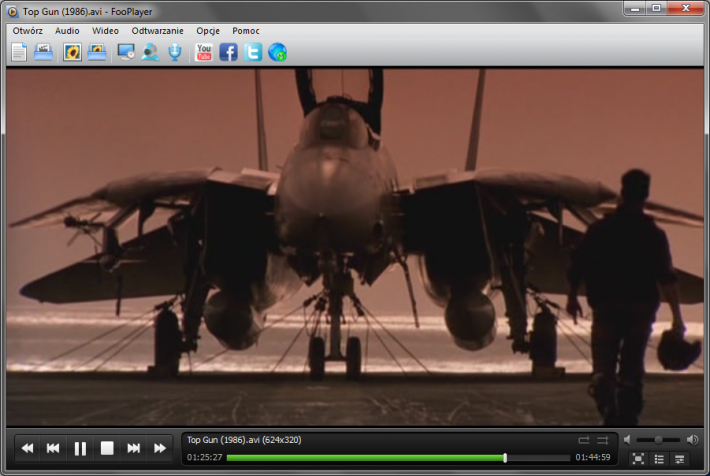Open the Otwórz menu
The width and height of the screenshot is (710, 476).
(x=27, y=31)
